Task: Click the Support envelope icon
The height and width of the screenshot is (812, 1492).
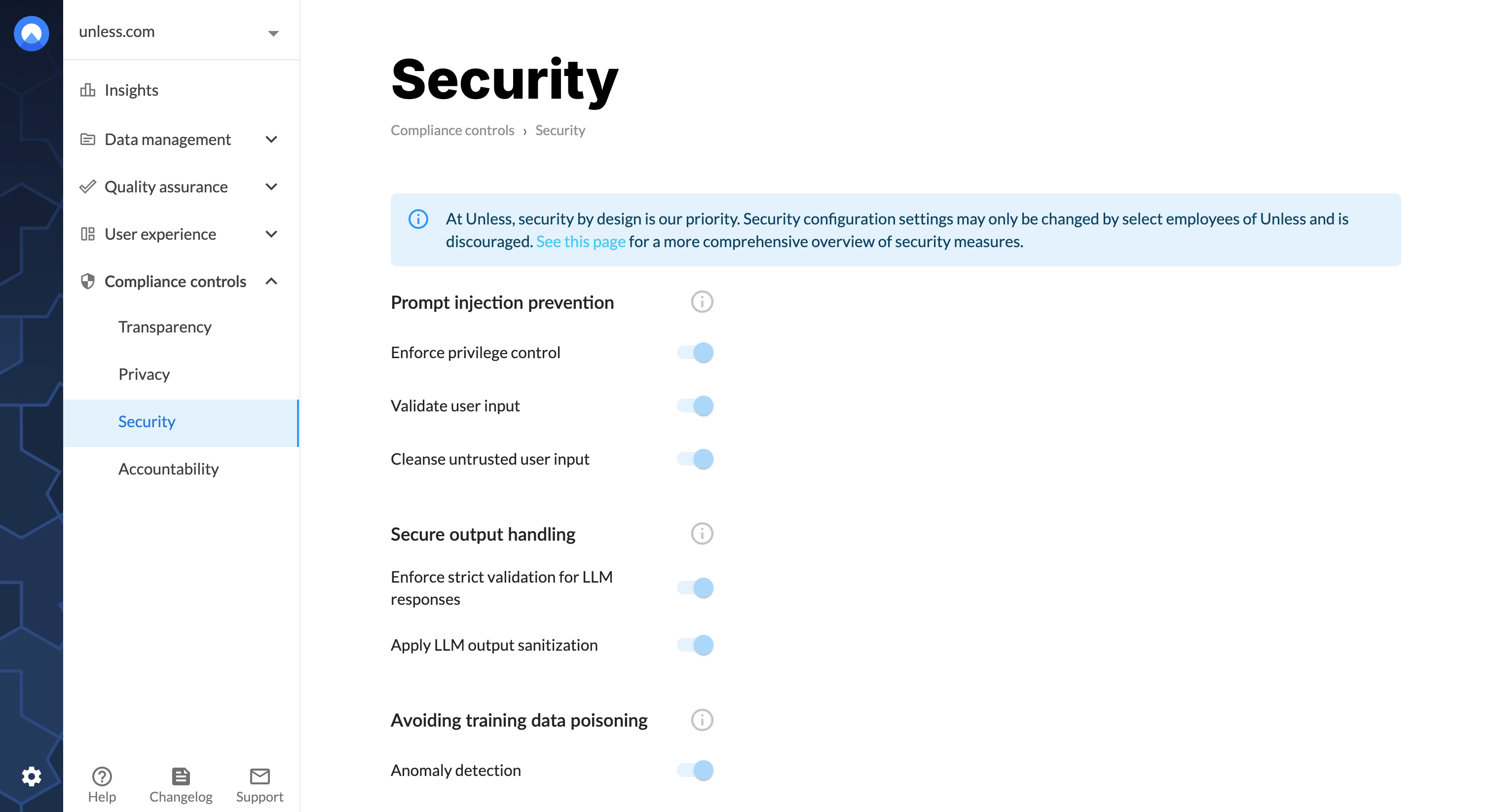Action: 258,775
